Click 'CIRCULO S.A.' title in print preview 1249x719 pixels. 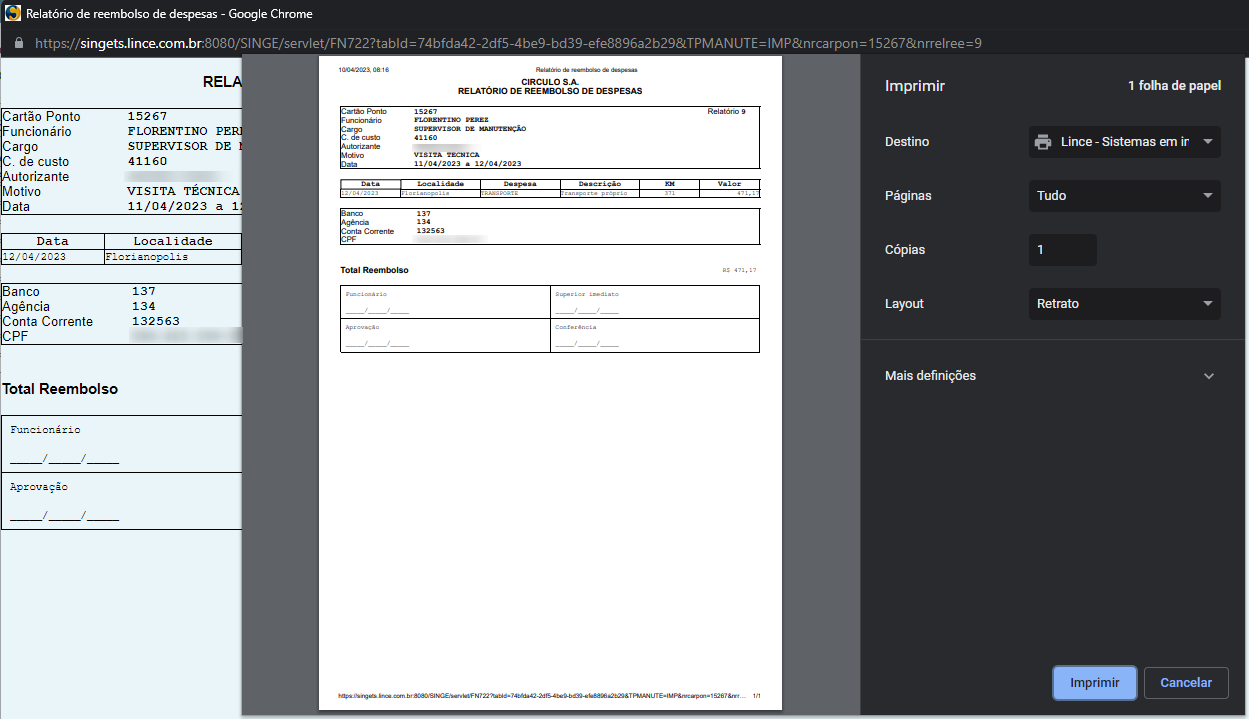click(x=549, y=82)
